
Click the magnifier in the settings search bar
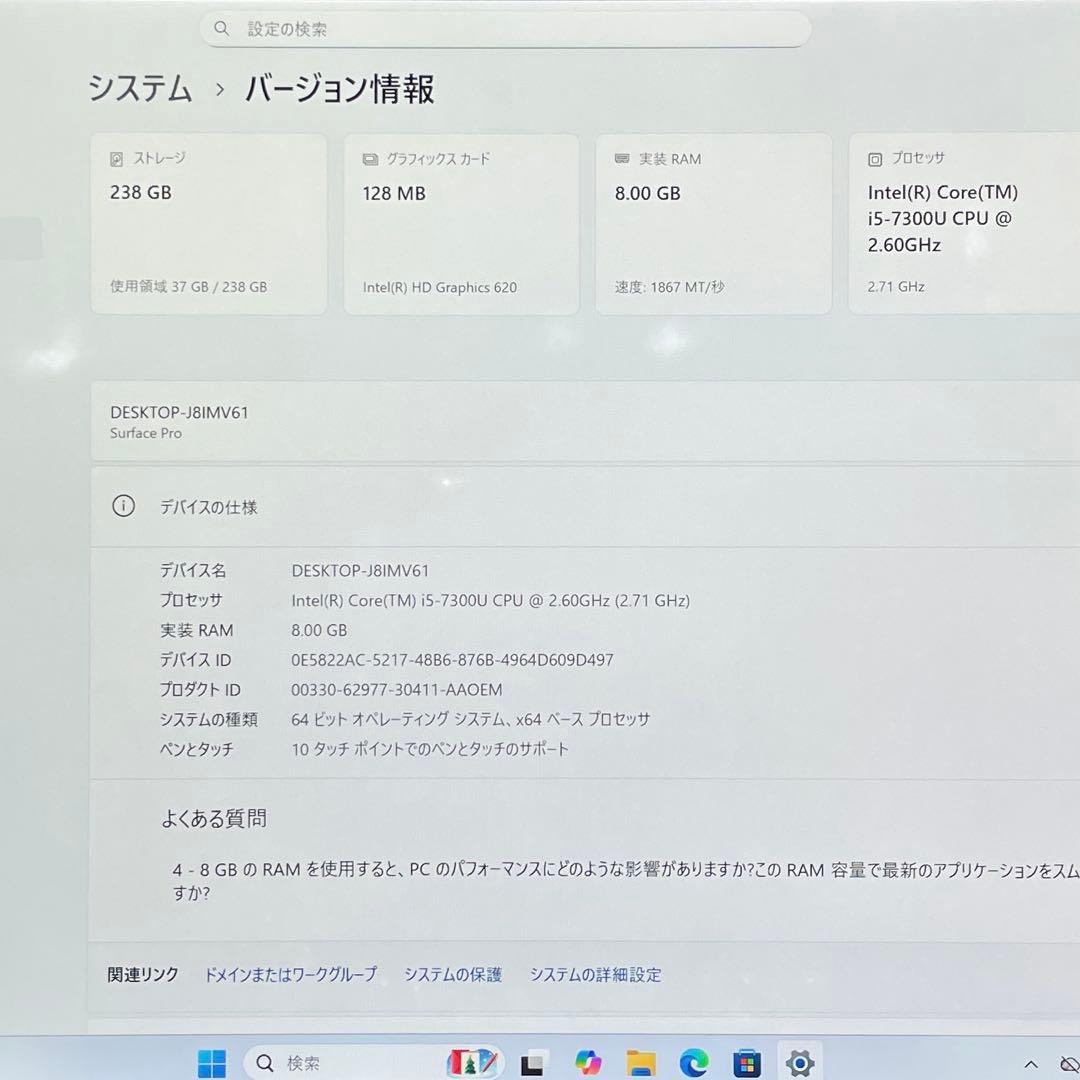222,28
